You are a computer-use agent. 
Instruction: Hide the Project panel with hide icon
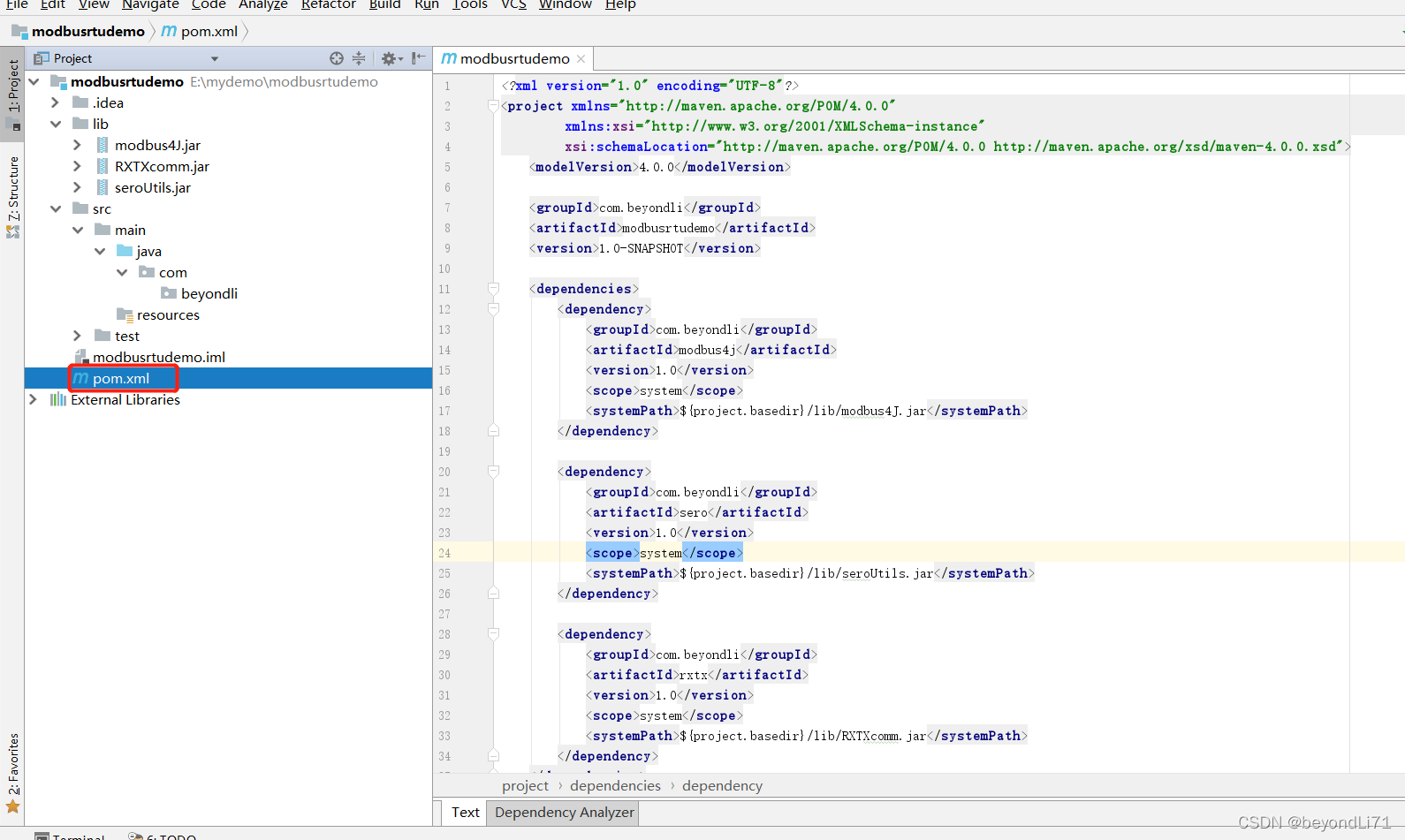419,58
